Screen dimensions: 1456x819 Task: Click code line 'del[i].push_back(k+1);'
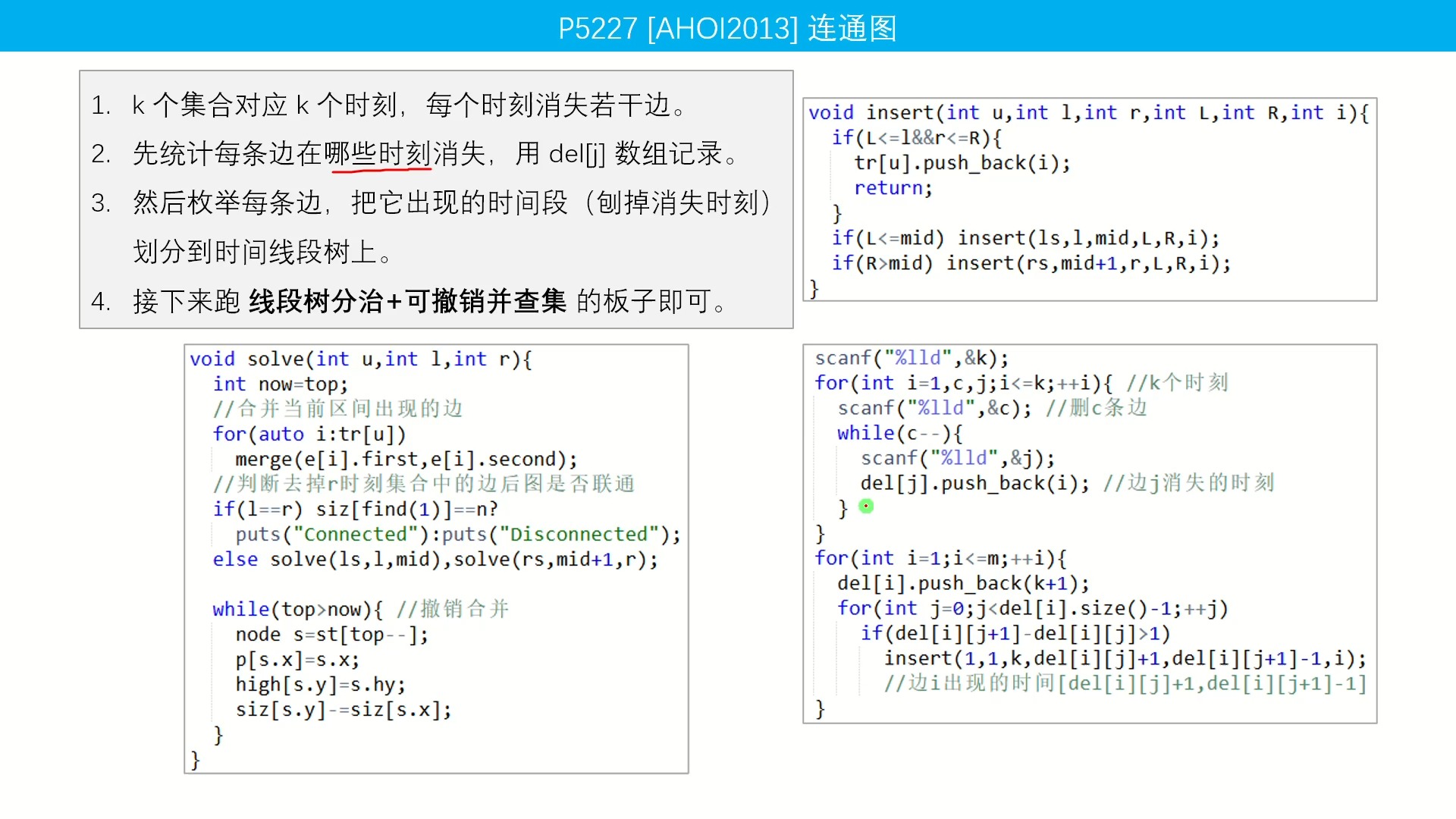(963, 583)
